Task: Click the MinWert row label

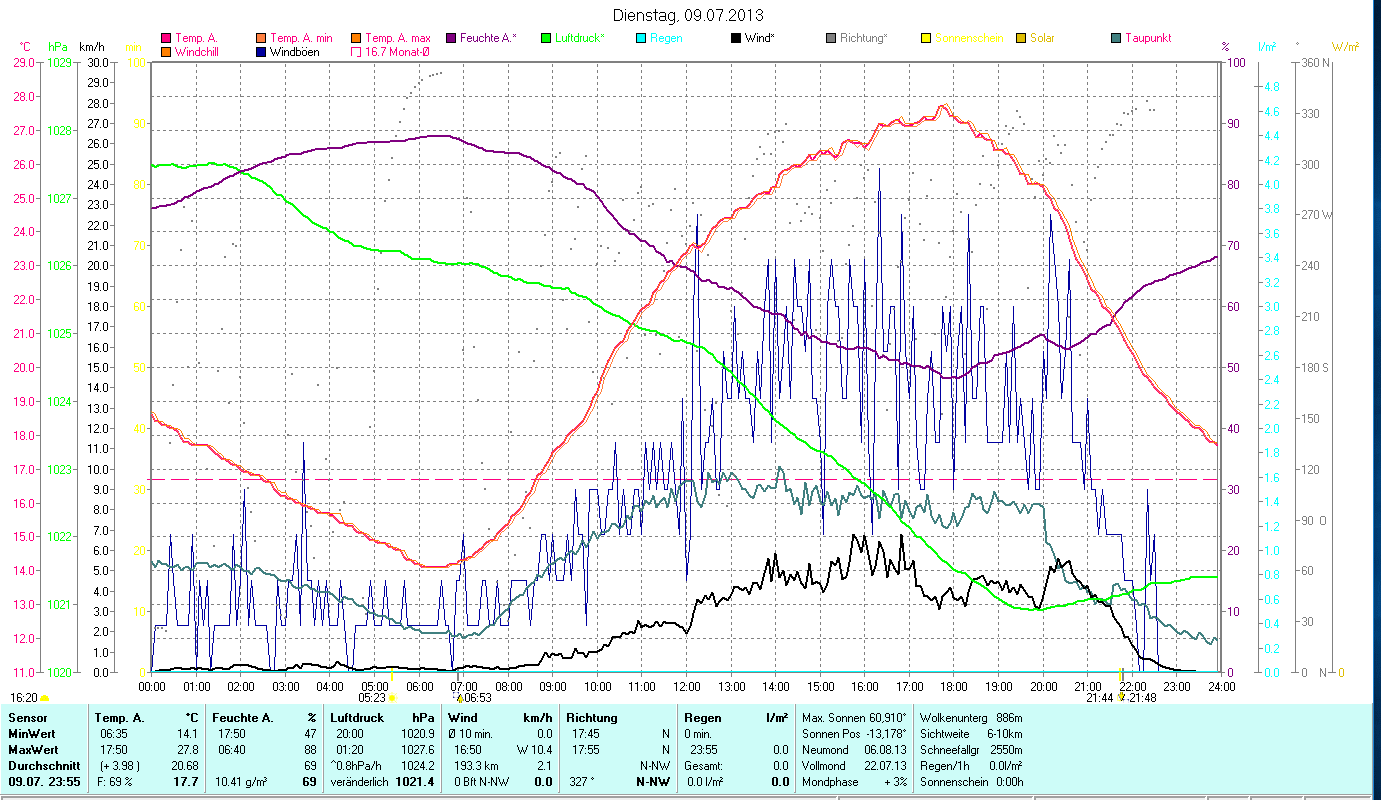Action: (x=32, y=734)
